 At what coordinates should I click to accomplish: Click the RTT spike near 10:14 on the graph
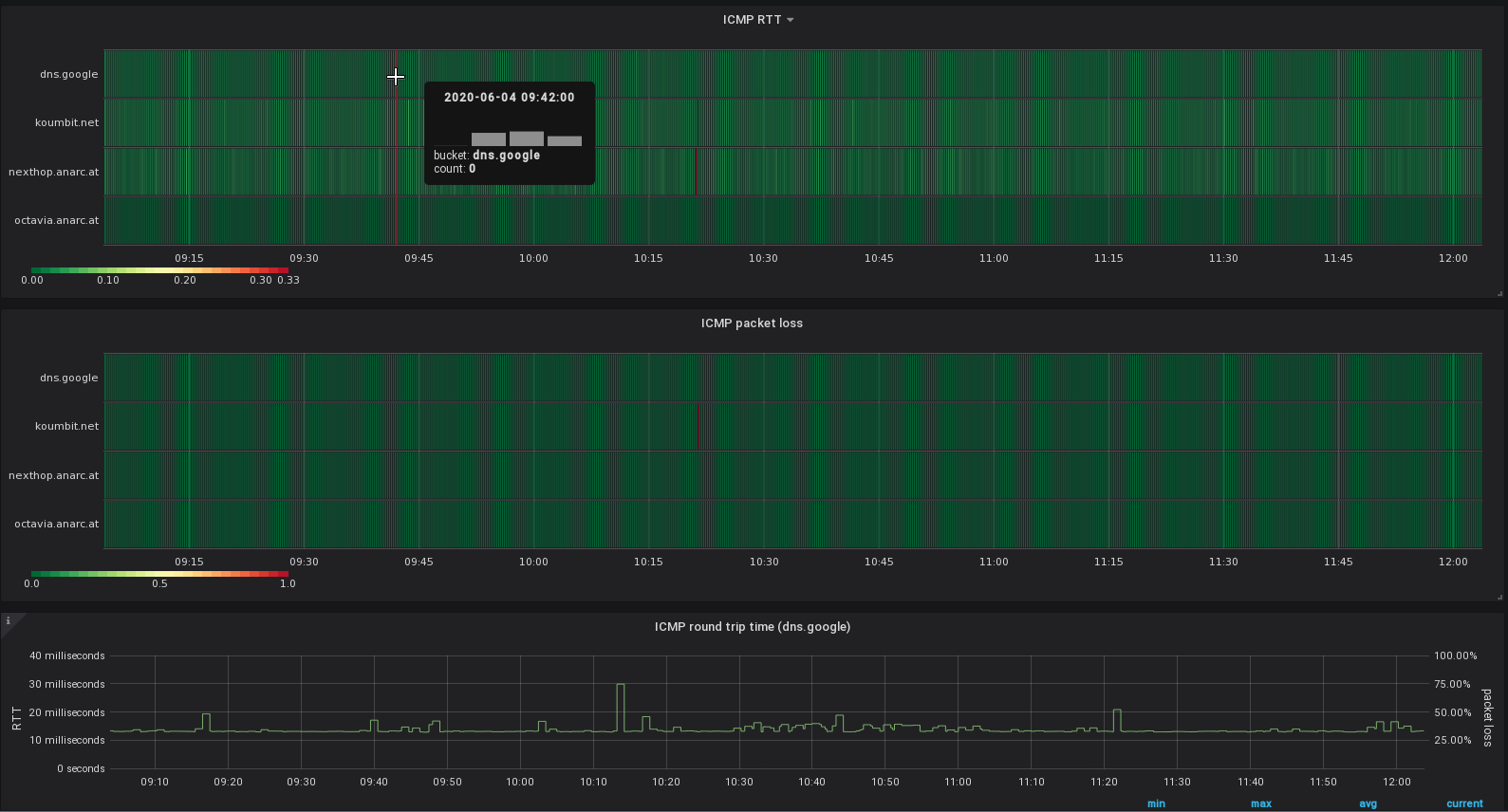click(x=621, y=707)
